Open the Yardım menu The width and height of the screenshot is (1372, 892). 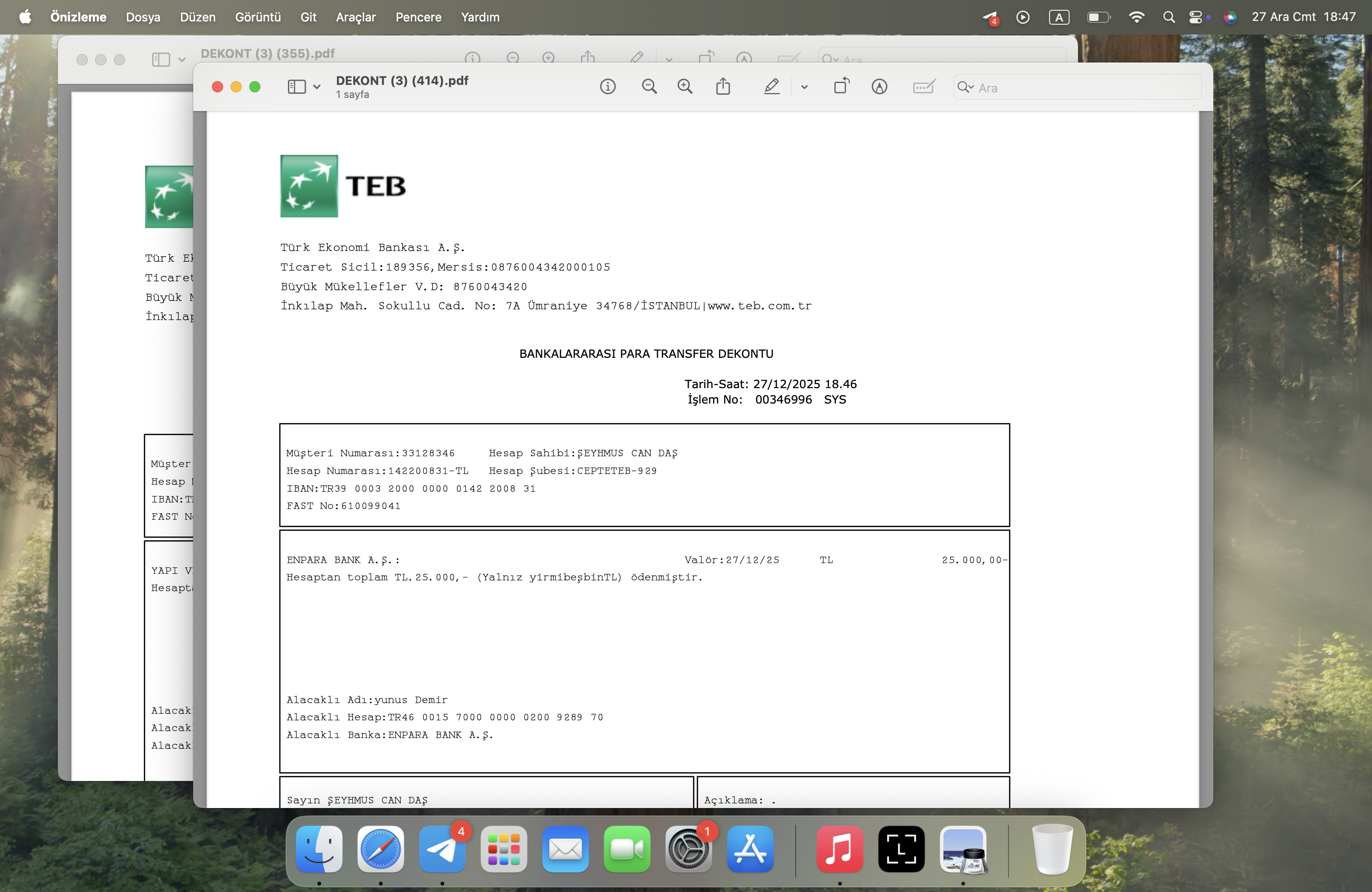480,17
